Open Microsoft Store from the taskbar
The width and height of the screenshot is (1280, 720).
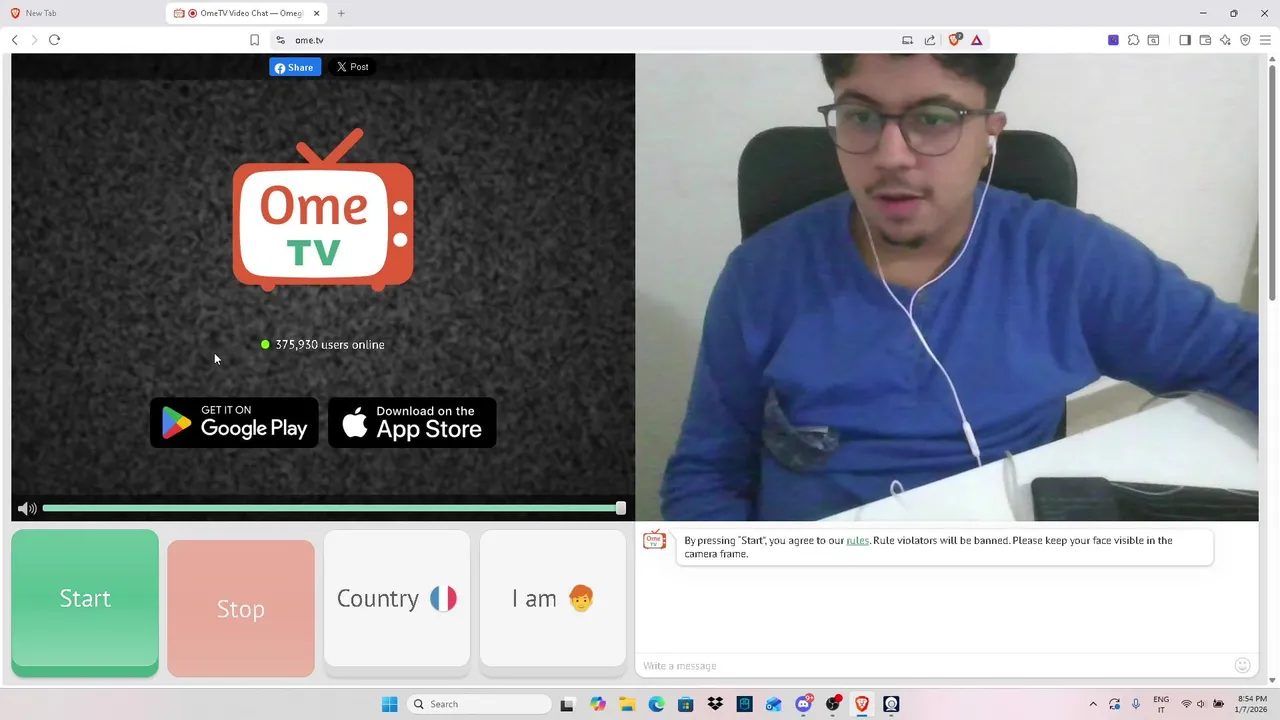pos(685,704)
